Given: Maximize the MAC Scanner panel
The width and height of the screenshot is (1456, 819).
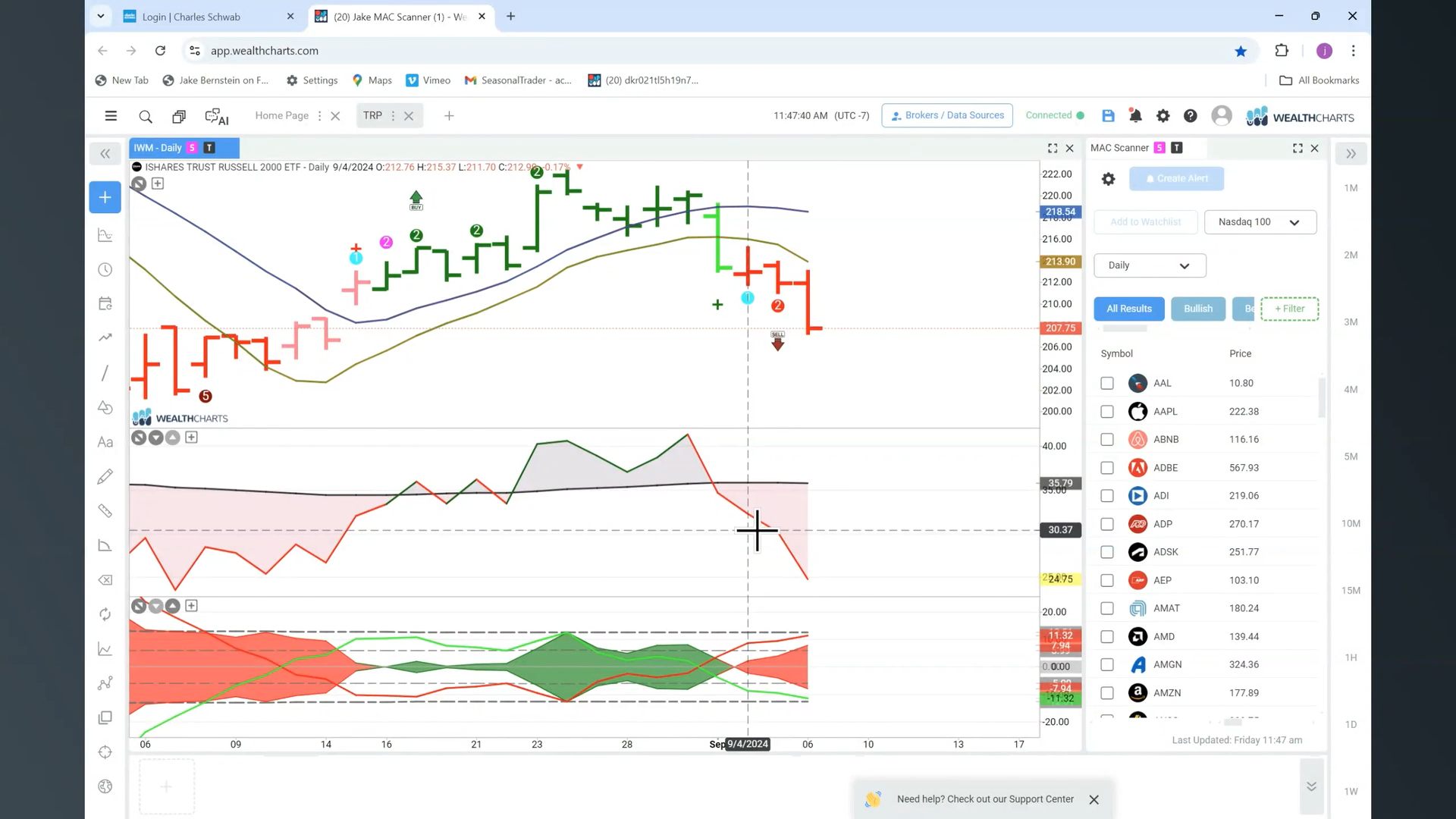Looking at the screenshot, I should 1298,149.
